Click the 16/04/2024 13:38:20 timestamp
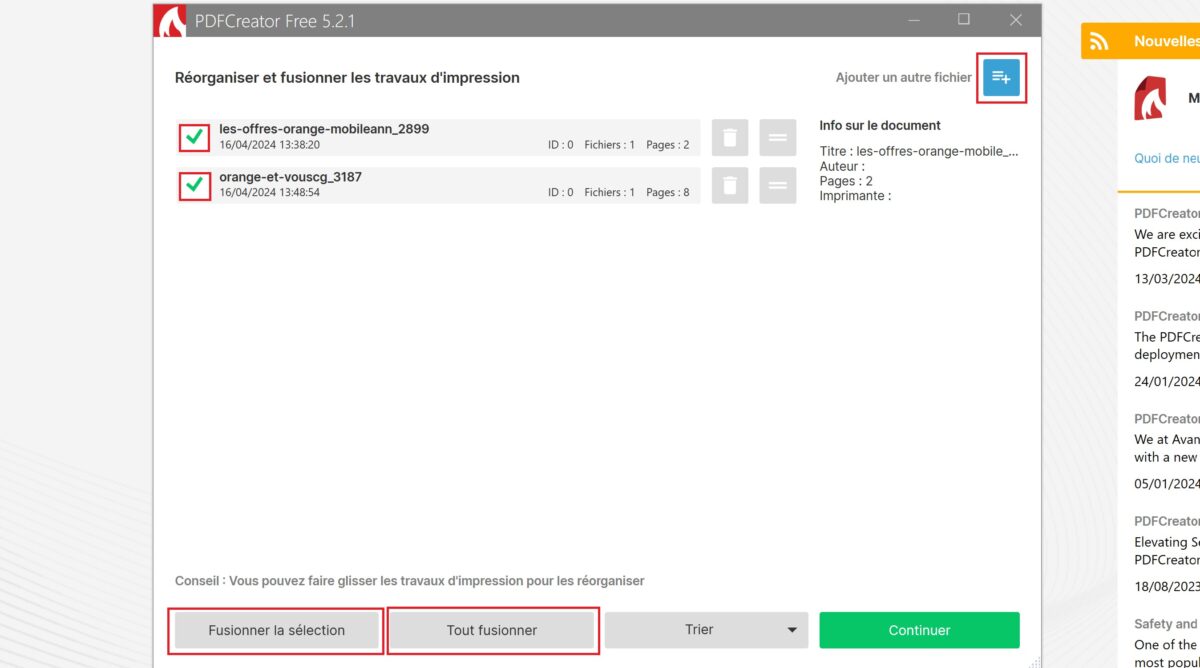The width and height of the screenshot is (1200, 668). pyautogui.click(x=269, y=145)
